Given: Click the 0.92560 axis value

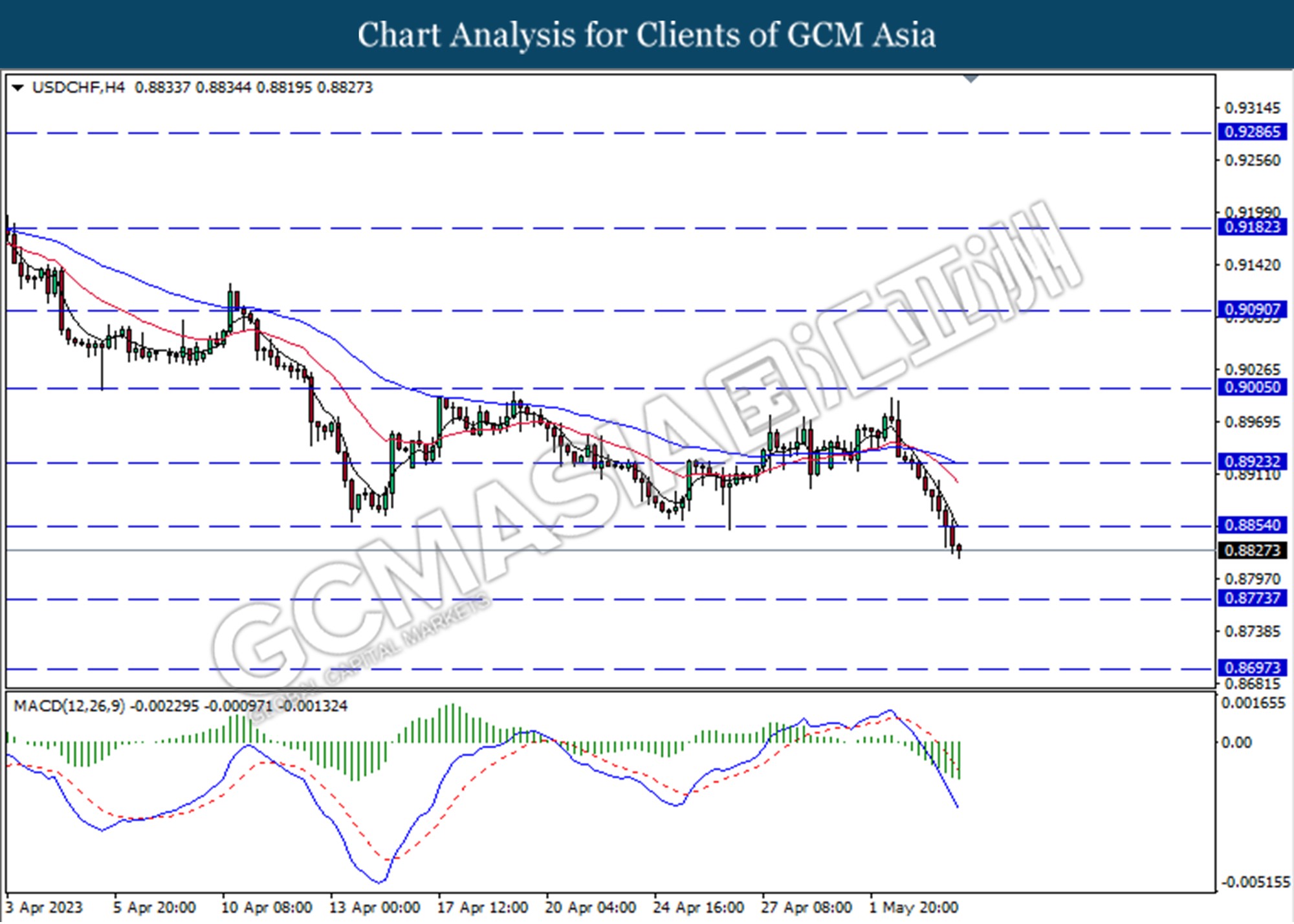Looking at the screenshot, I should (1253, 160).
